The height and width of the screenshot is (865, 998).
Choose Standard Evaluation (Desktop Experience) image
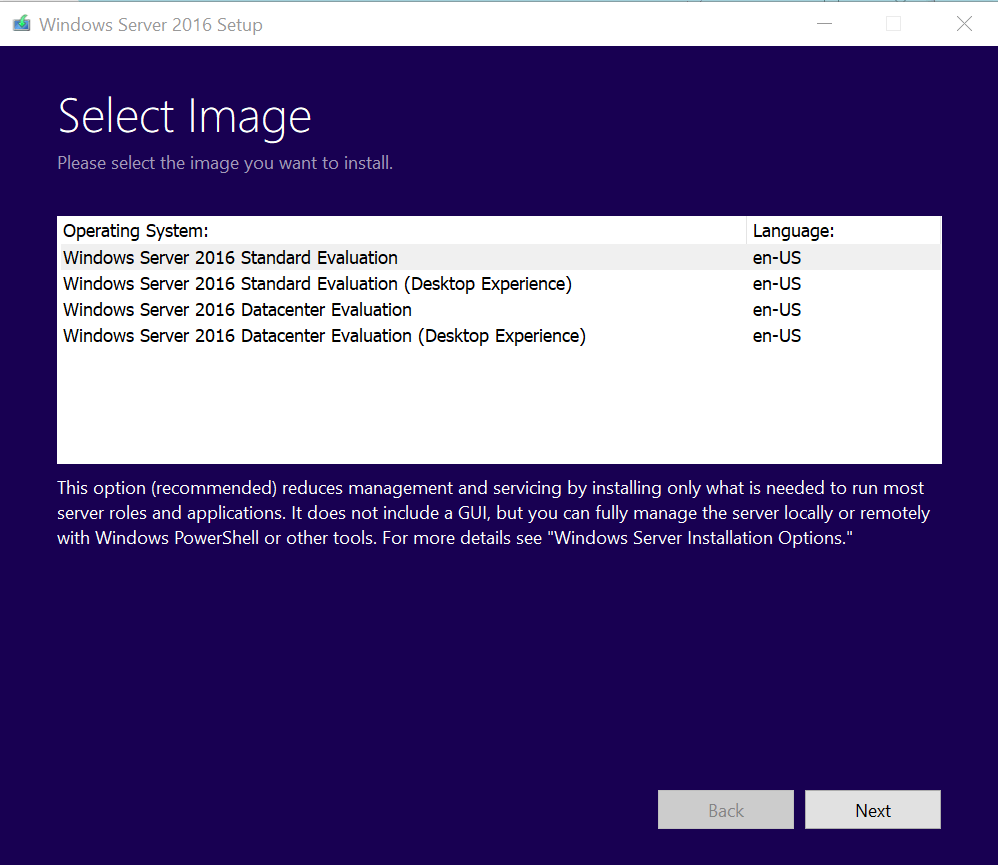pos(499,283)
